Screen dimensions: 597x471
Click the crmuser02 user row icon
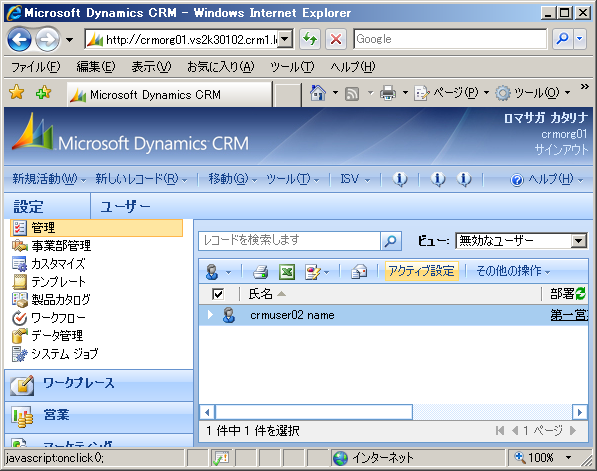pos(228,315)
